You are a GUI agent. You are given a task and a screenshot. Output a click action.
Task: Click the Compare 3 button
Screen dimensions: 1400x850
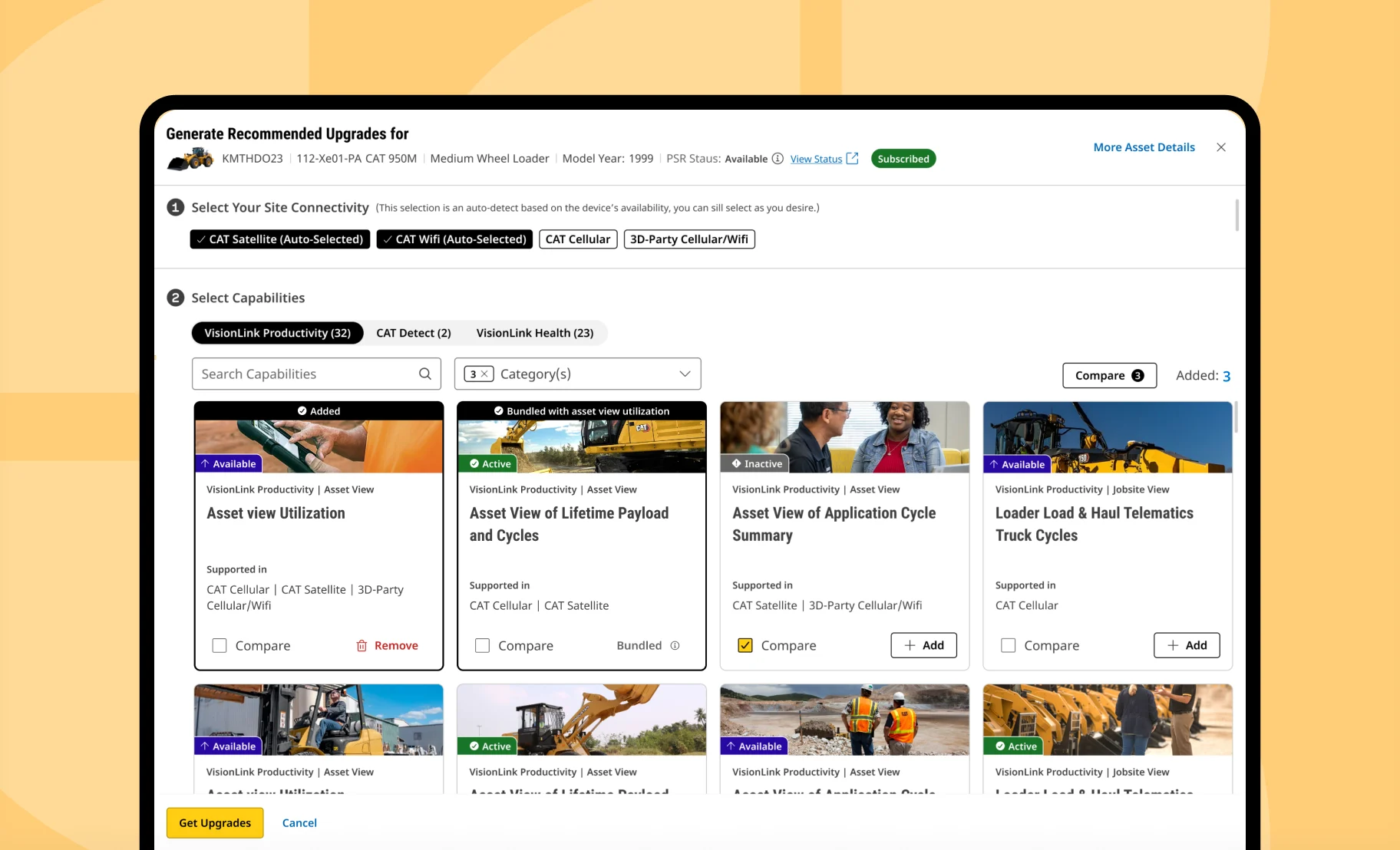coord(1110,375)
